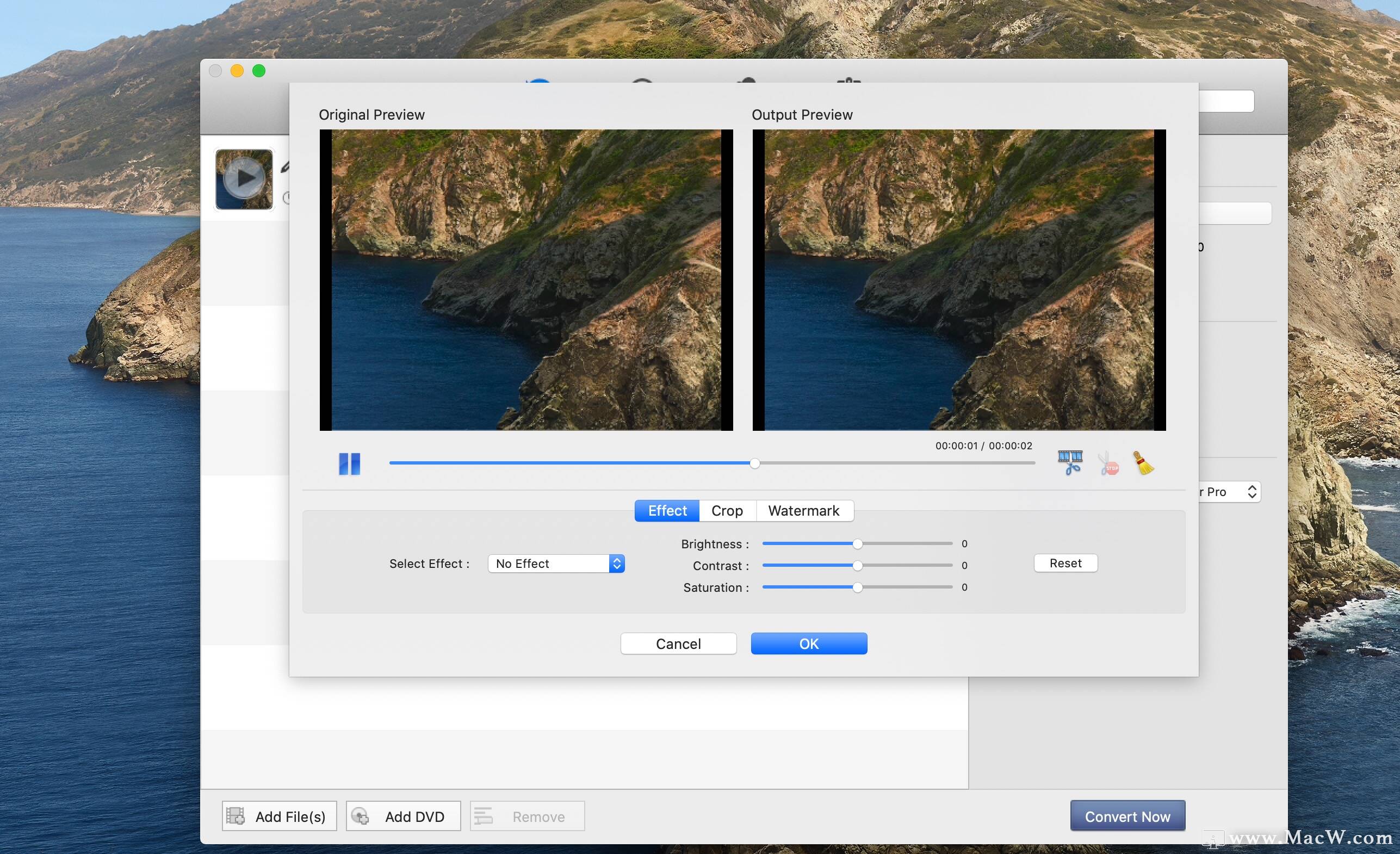
Task: Open the Watermark tab
Action: coord(803,510)
